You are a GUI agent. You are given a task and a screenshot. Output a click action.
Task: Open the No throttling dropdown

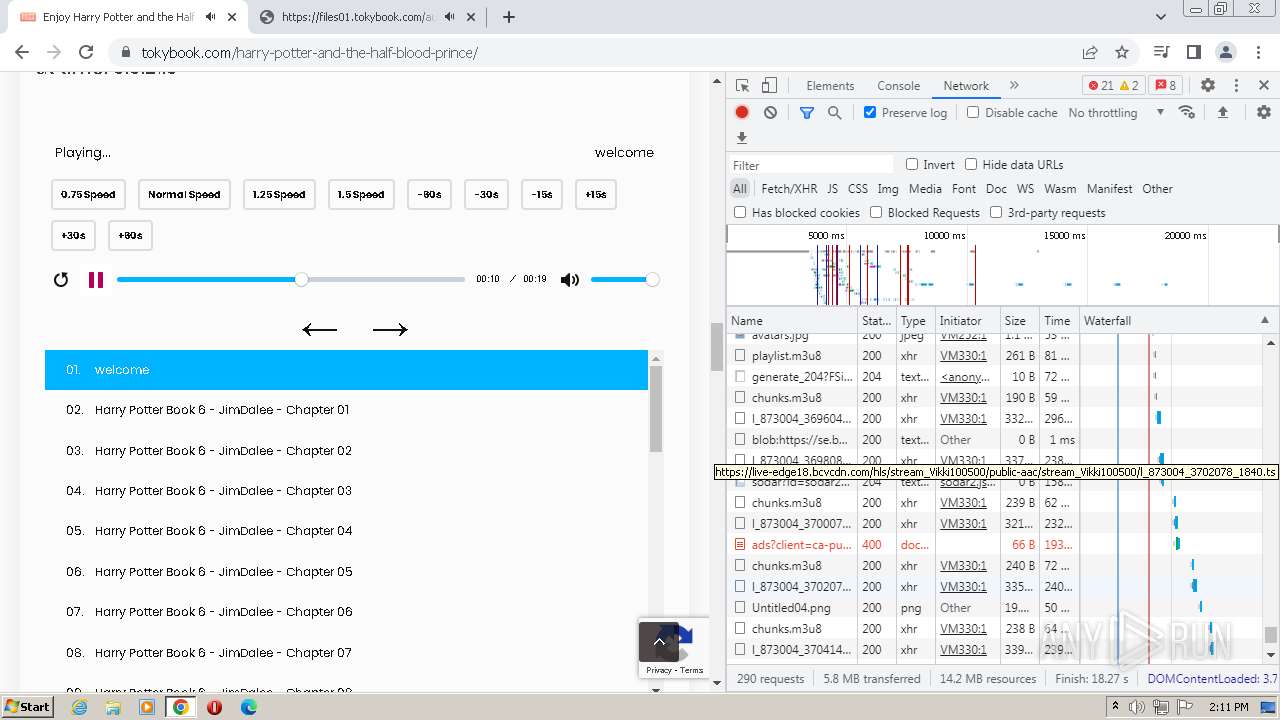(1116, 112)
